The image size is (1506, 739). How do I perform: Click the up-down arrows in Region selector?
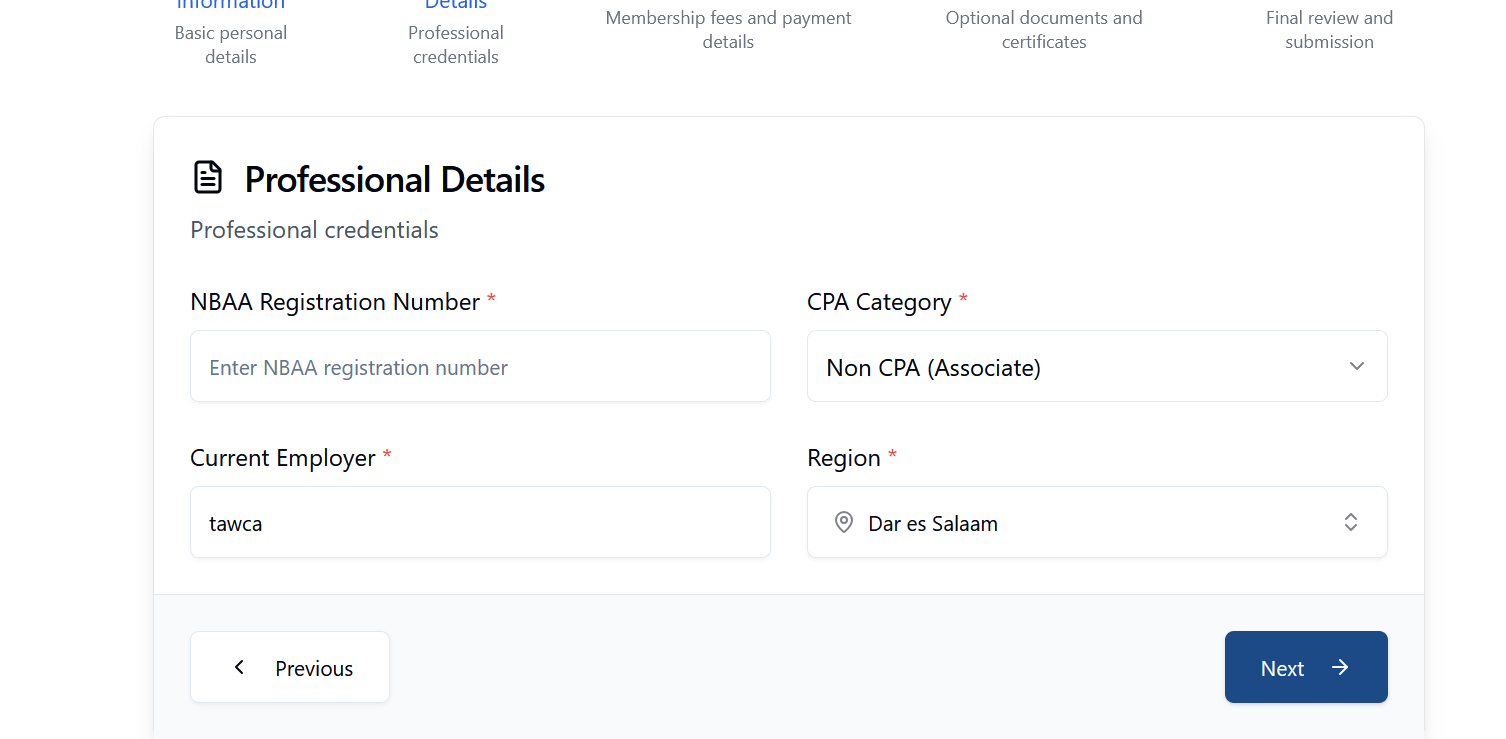[x=1350, y=522]
